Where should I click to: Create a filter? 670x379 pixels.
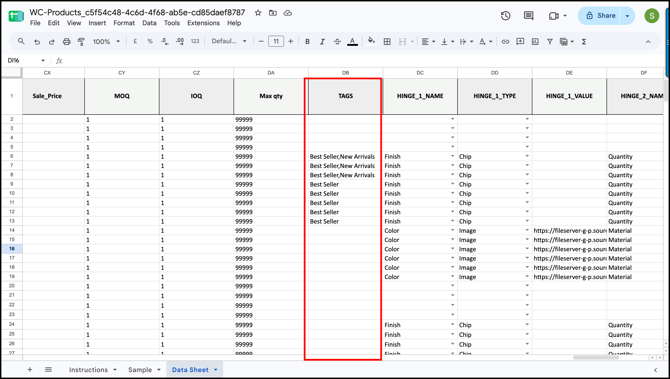pyautogui.click(x=550, y=41)
